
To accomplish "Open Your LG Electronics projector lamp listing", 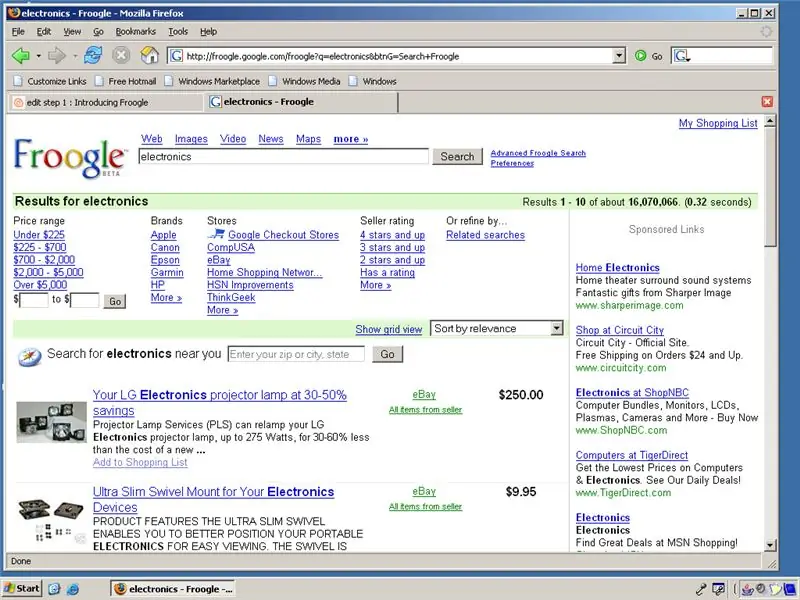I will tap(220, 403).
